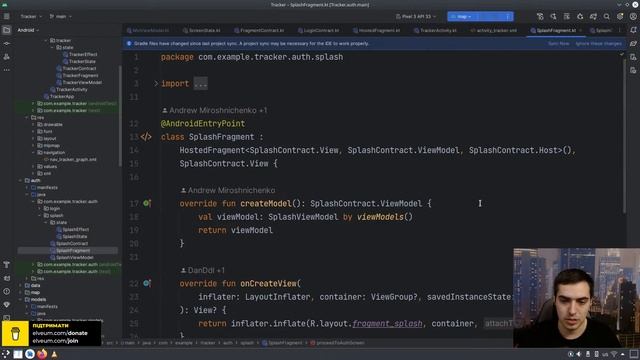Expand the data module in tree

click(x=20, y=285)
